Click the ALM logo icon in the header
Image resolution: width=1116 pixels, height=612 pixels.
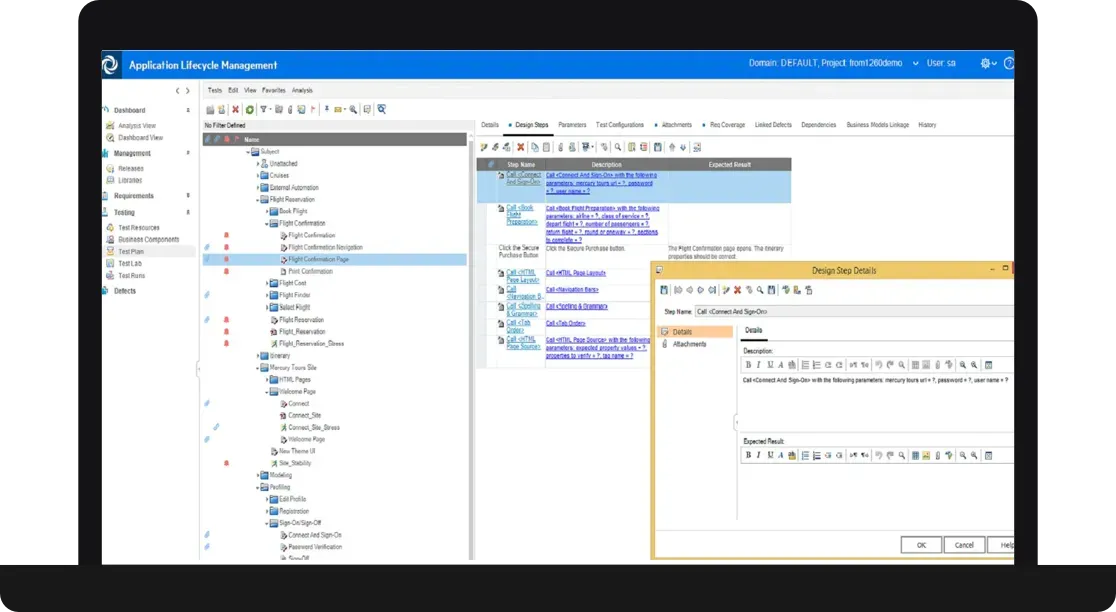click(x=110, y=65)
